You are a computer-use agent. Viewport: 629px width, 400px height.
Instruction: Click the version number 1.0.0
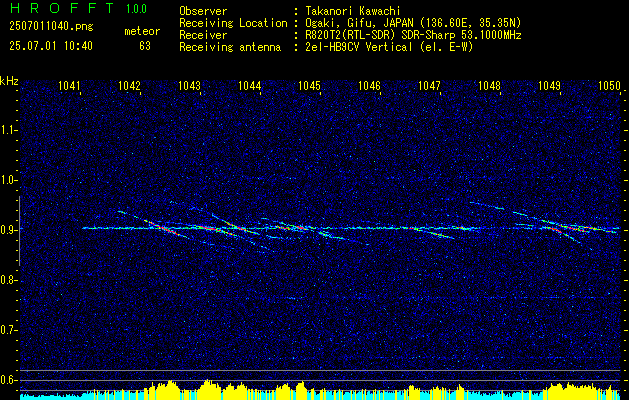tap(136, 9)
